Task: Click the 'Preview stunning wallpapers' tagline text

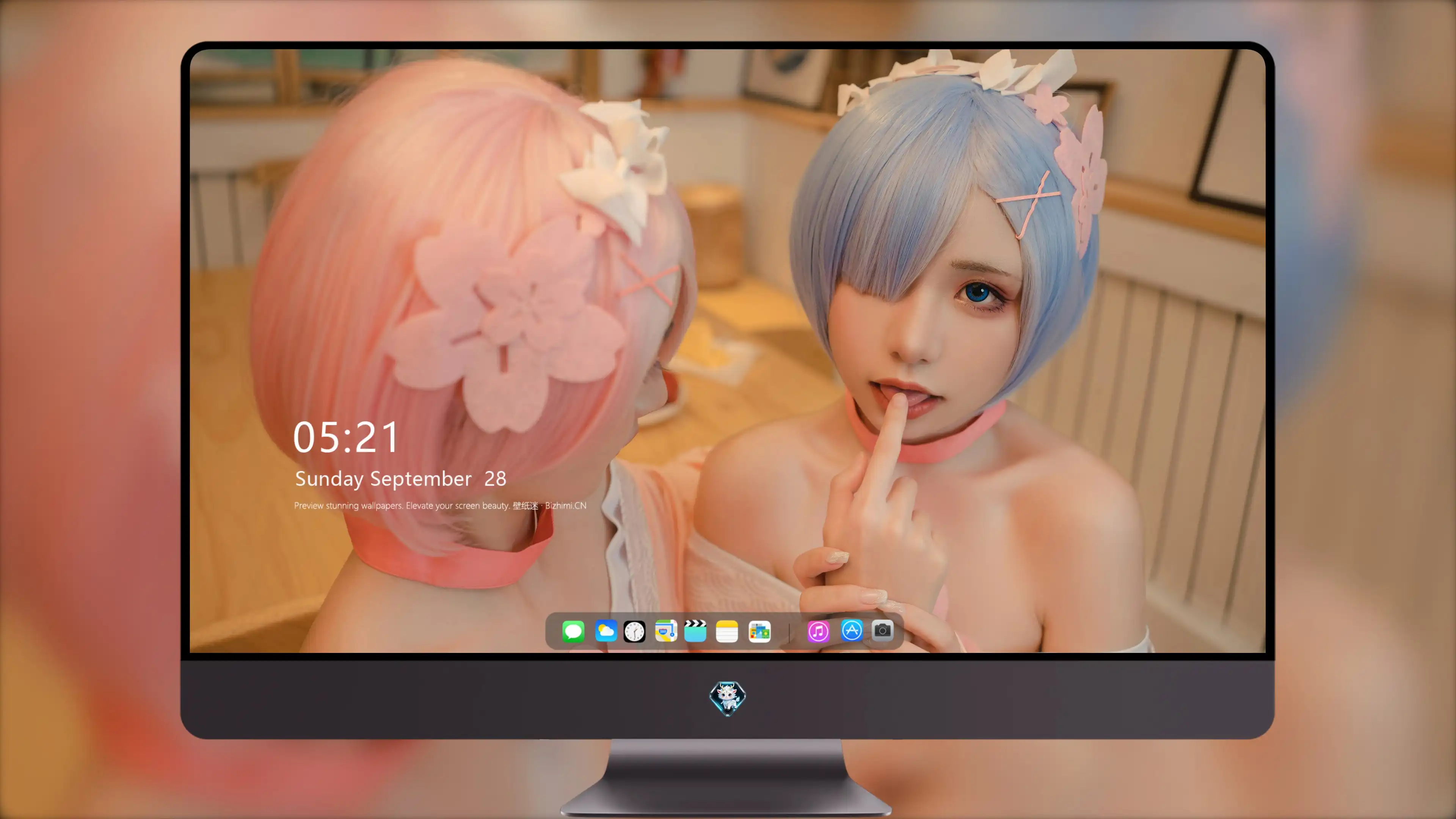Action: point(440,505)
